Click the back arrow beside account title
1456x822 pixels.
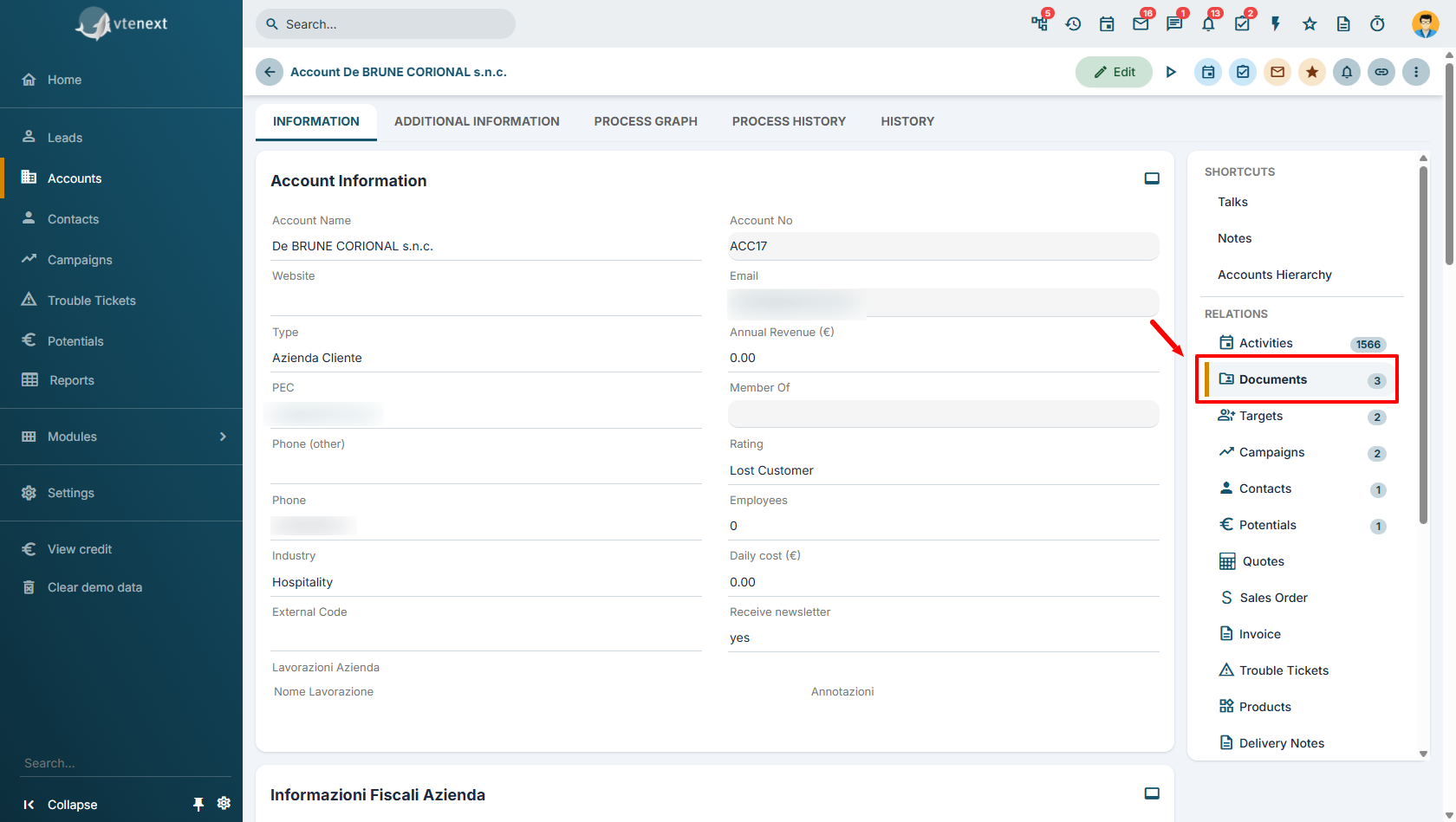click(x=270, y=72)
